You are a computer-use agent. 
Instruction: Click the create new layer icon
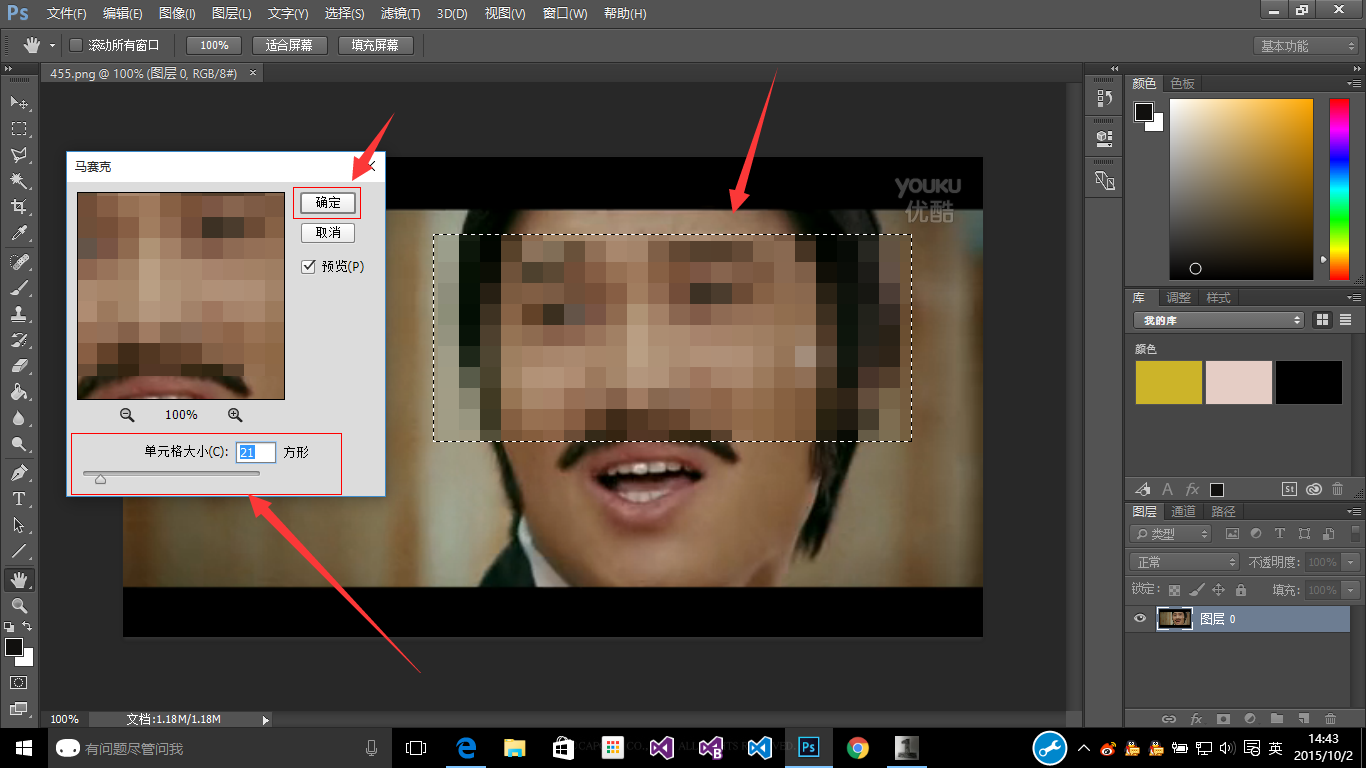(x=1303, y=719)
